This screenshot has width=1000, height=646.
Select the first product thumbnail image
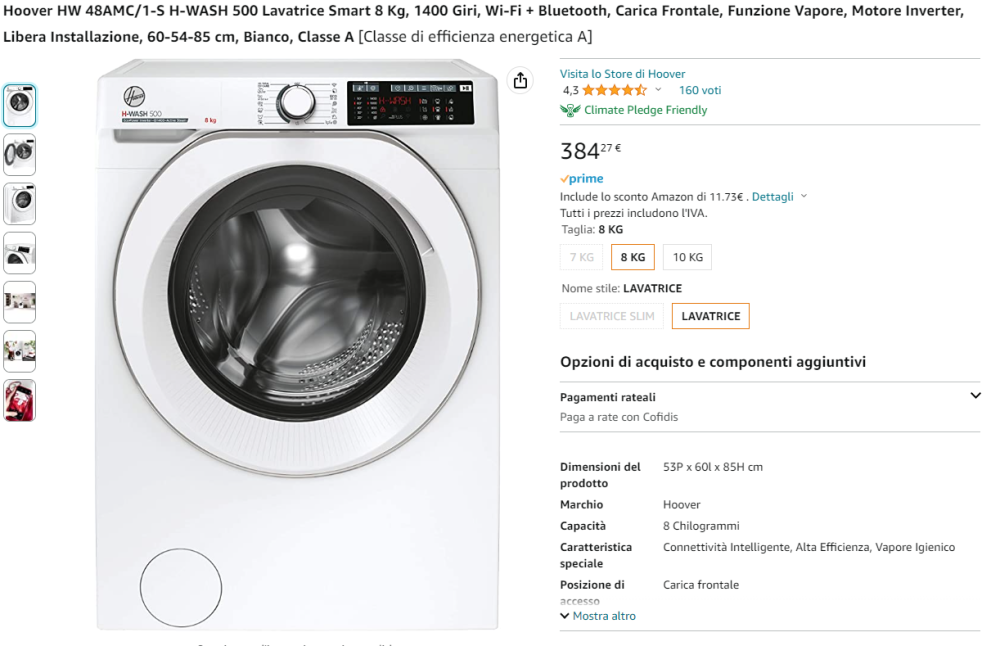[20, 105]
